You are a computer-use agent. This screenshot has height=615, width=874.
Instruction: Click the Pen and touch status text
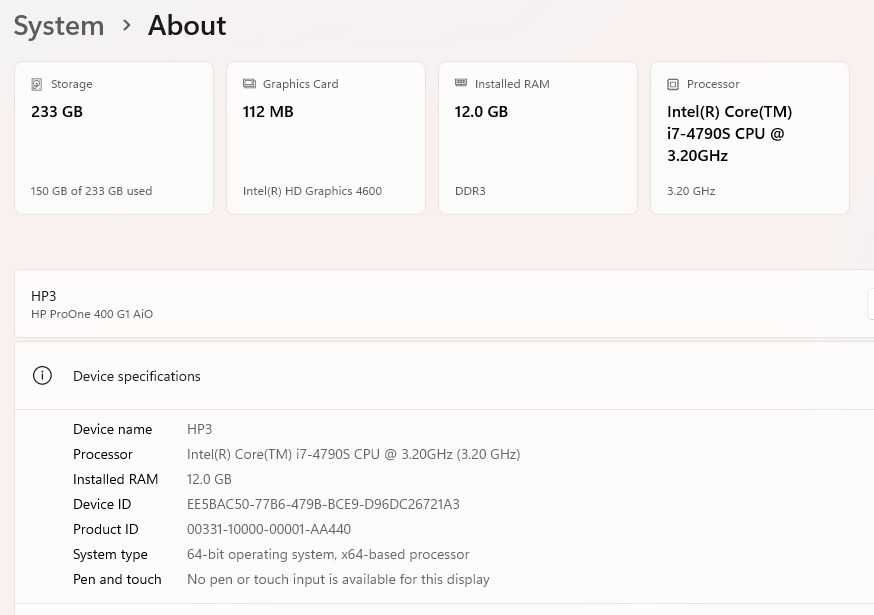click(x=338, y=579)
